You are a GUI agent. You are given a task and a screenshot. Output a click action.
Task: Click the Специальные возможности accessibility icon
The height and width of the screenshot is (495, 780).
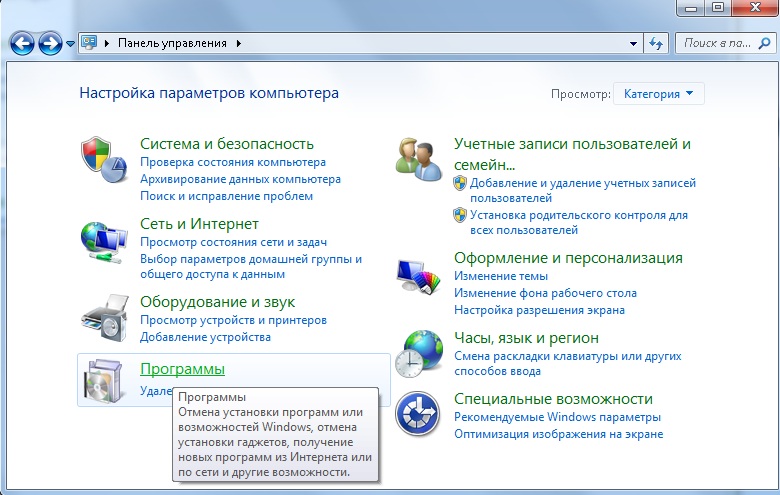[417, 414]
